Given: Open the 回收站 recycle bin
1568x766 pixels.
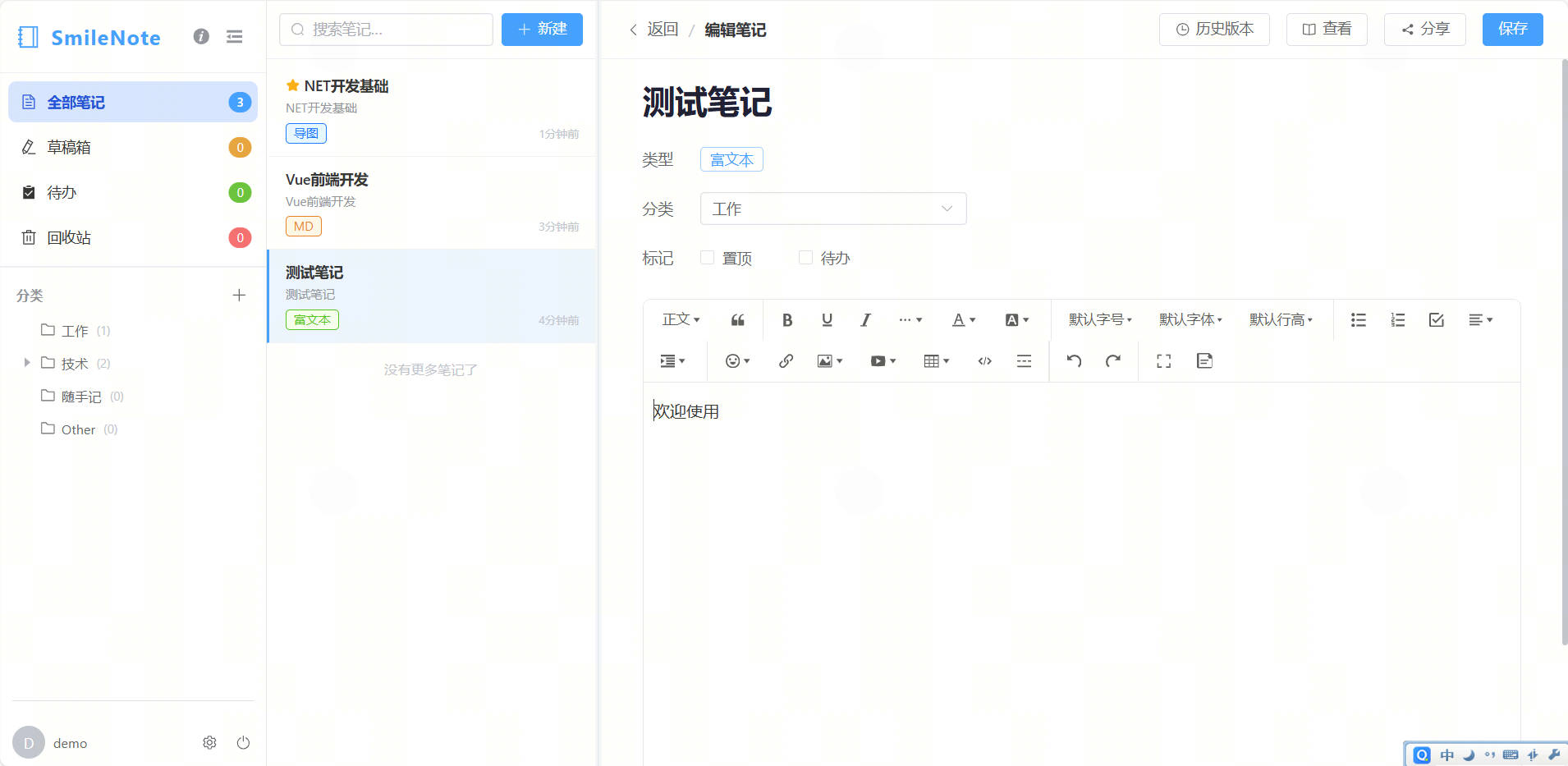Looking at the screenshot, I should pos(133,237).
